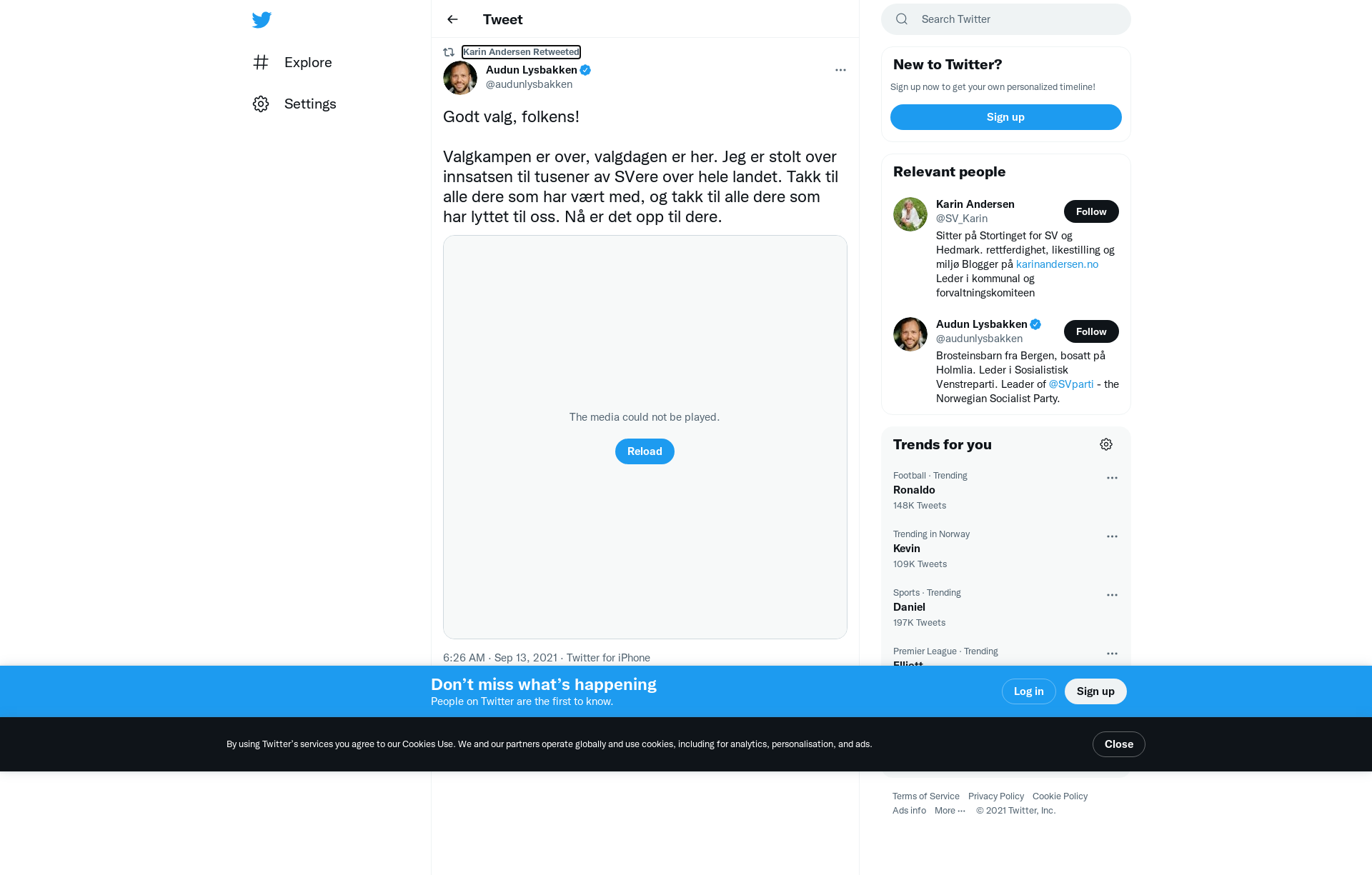The image size is (1372, 875).
Task: Click the retweet icon above the tweet
Action: (x=449, y=52)
